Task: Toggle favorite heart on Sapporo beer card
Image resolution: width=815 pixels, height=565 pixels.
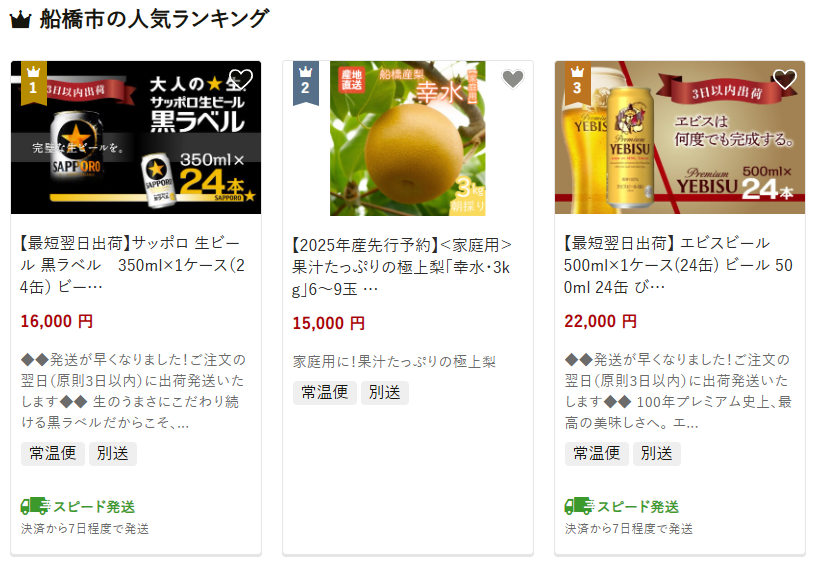Action: click(241, 80)
